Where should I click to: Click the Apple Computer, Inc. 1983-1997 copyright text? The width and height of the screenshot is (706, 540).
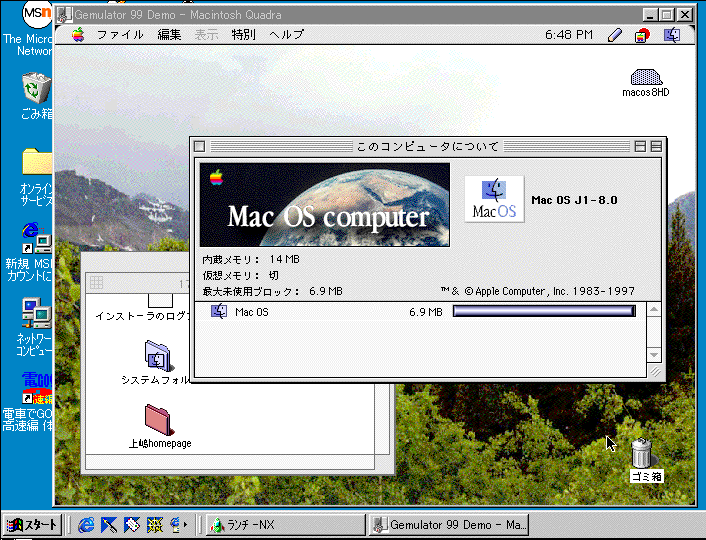538,291
